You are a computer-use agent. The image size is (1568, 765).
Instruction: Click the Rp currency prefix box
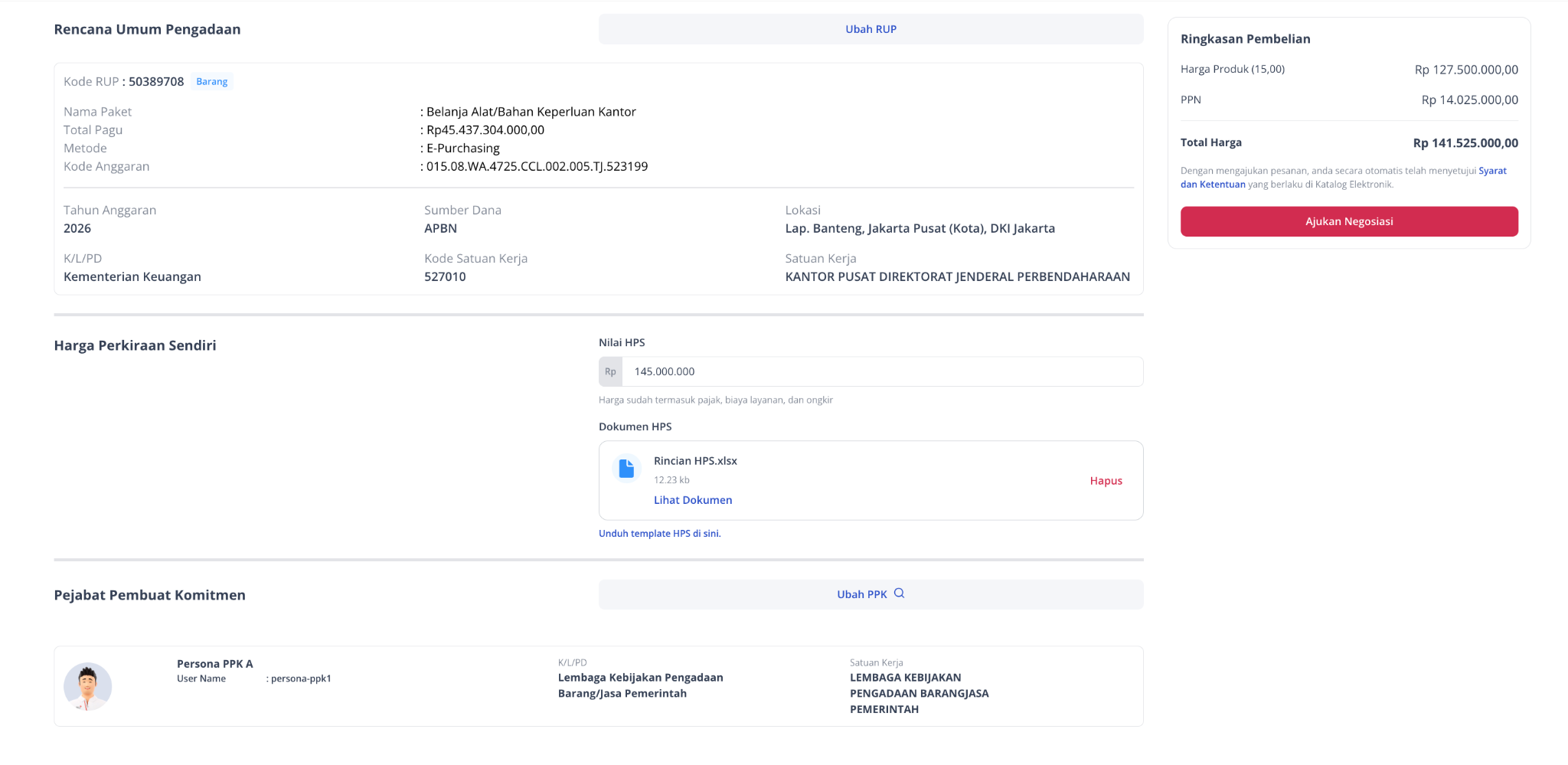pos(610,371)
